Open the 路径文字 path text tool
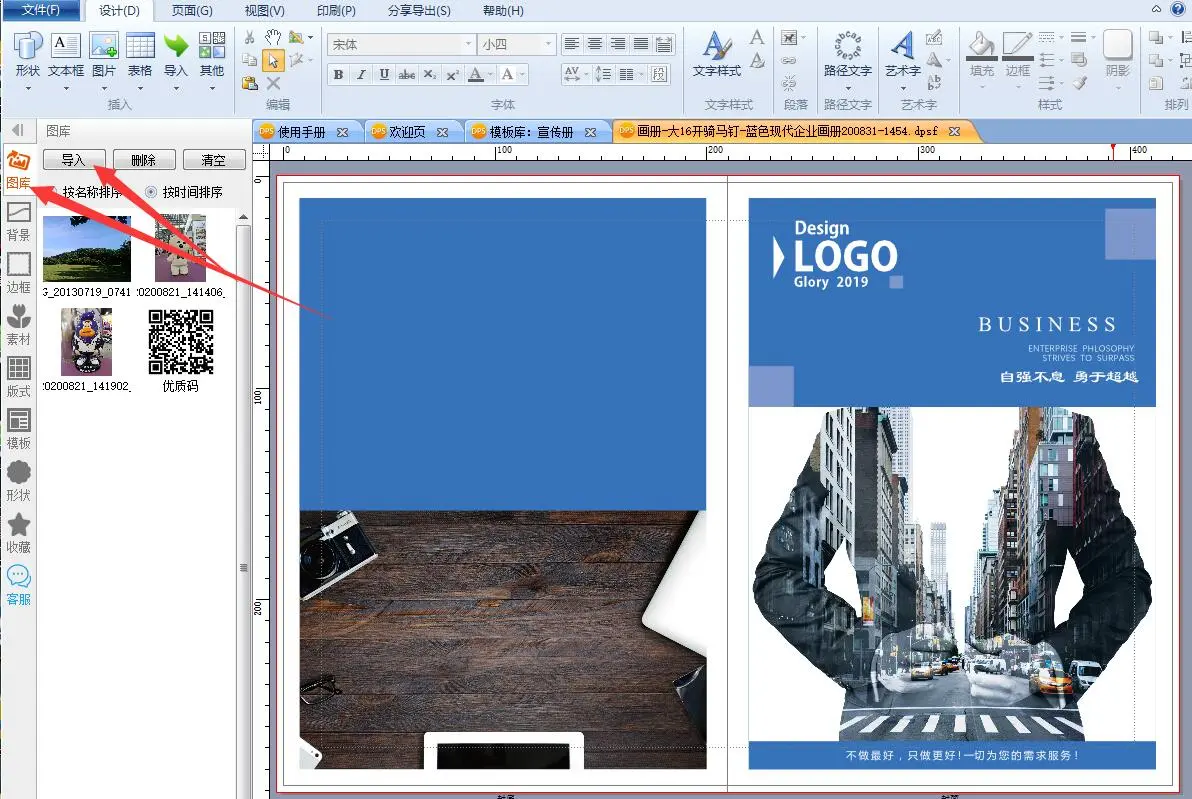The image size is (1192, 799). point(848,55)
